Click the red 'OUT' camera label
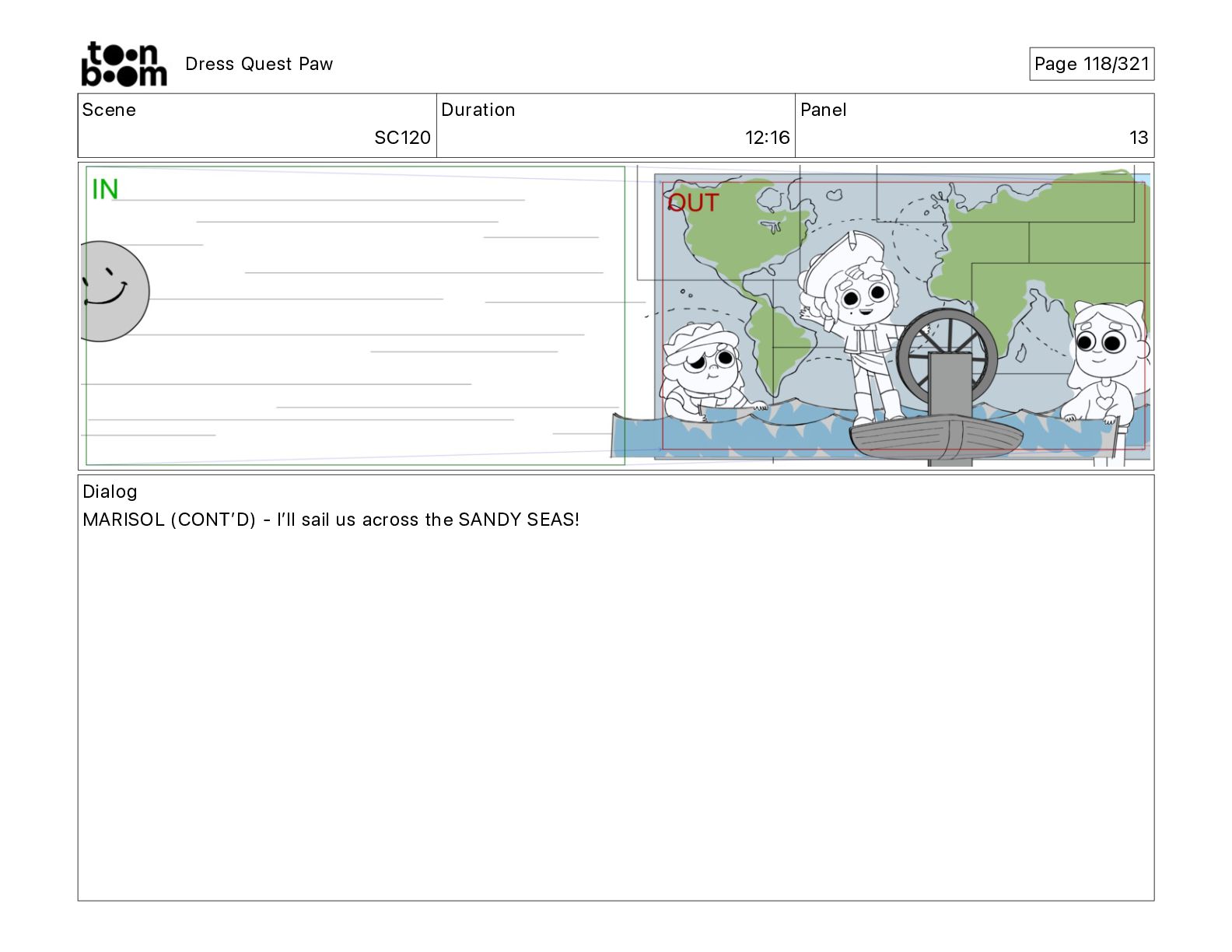1232x952 pixels. pos(693,203)
